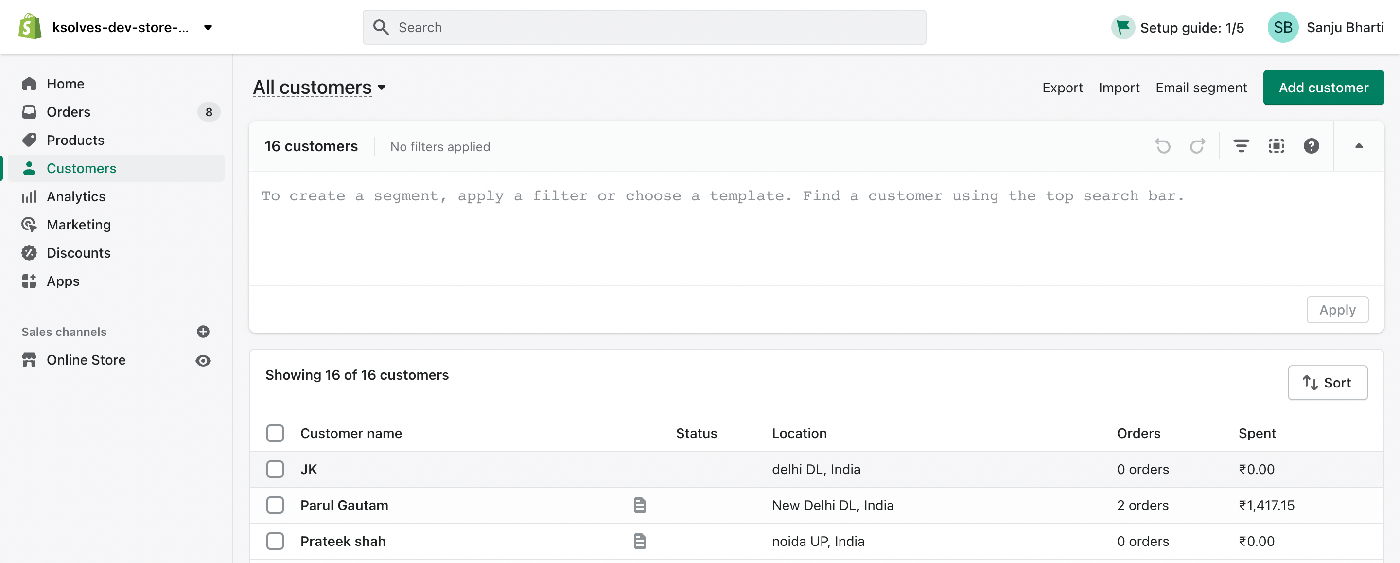Click the Apply button
1400x563 pixels.
pos(1337,310)
